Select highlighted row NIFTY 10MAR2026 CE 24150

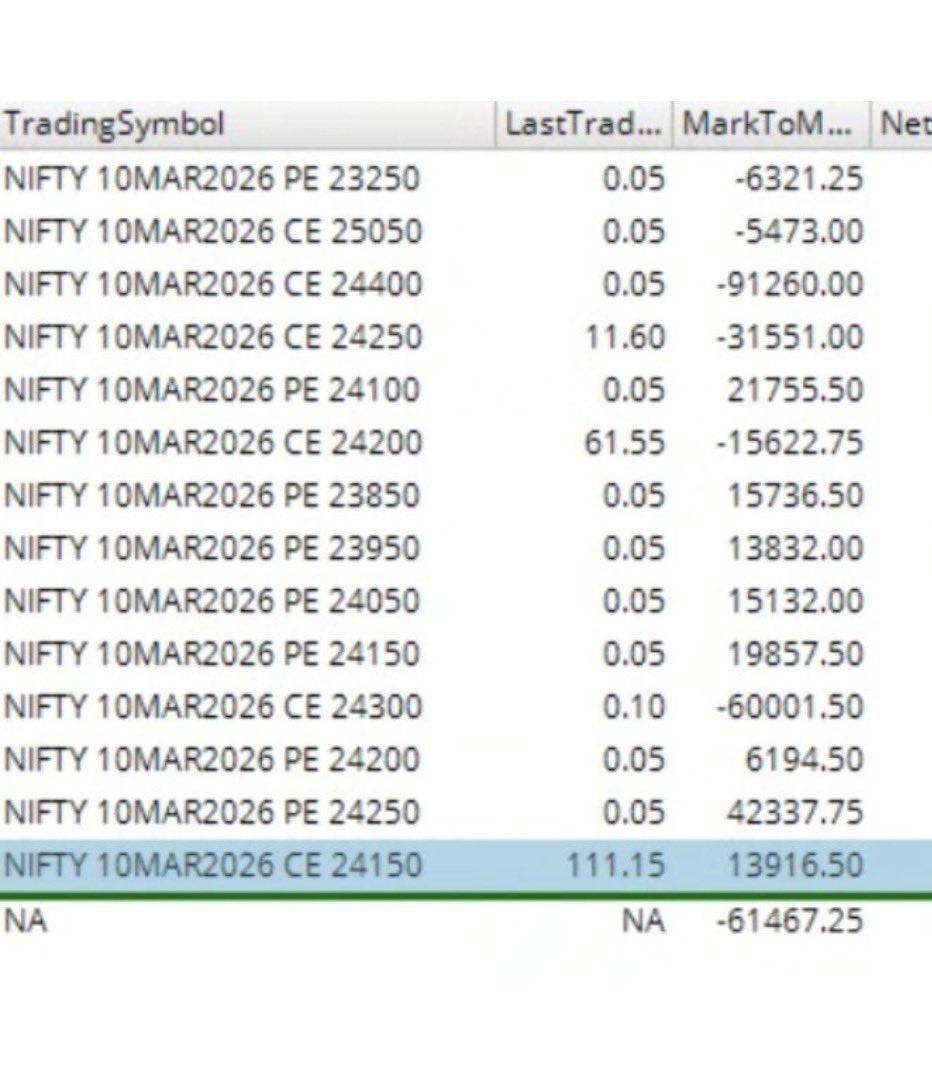pyautogui.click(x=466, y=866)
